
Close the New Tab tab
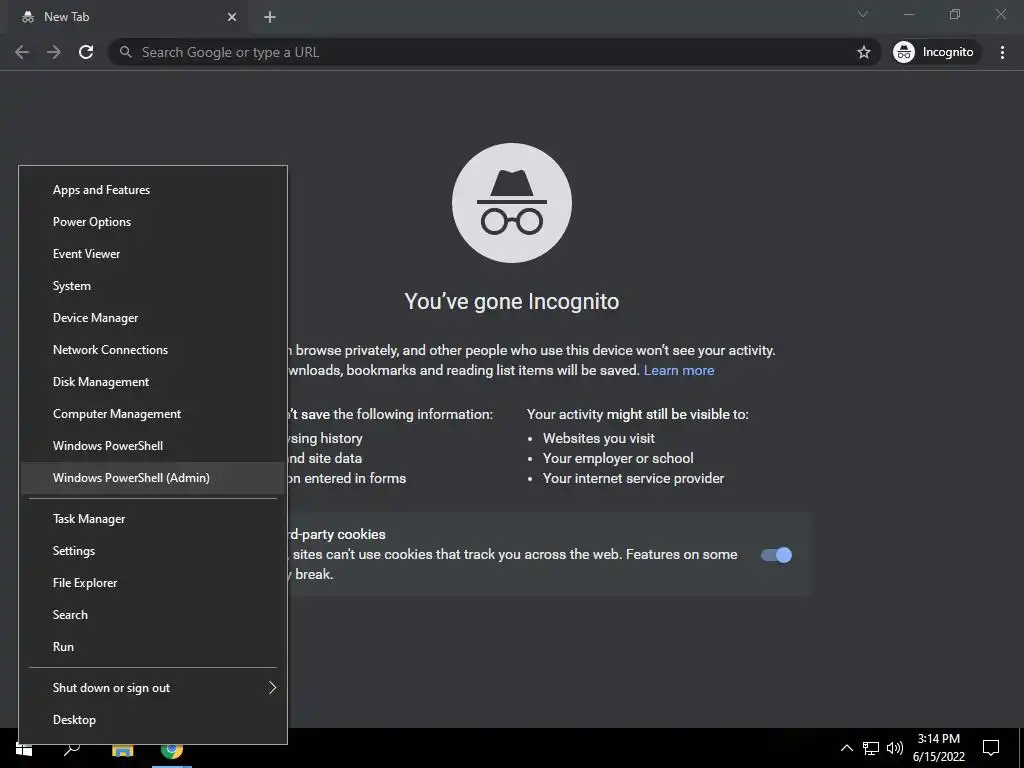click(x=232, y=17)
